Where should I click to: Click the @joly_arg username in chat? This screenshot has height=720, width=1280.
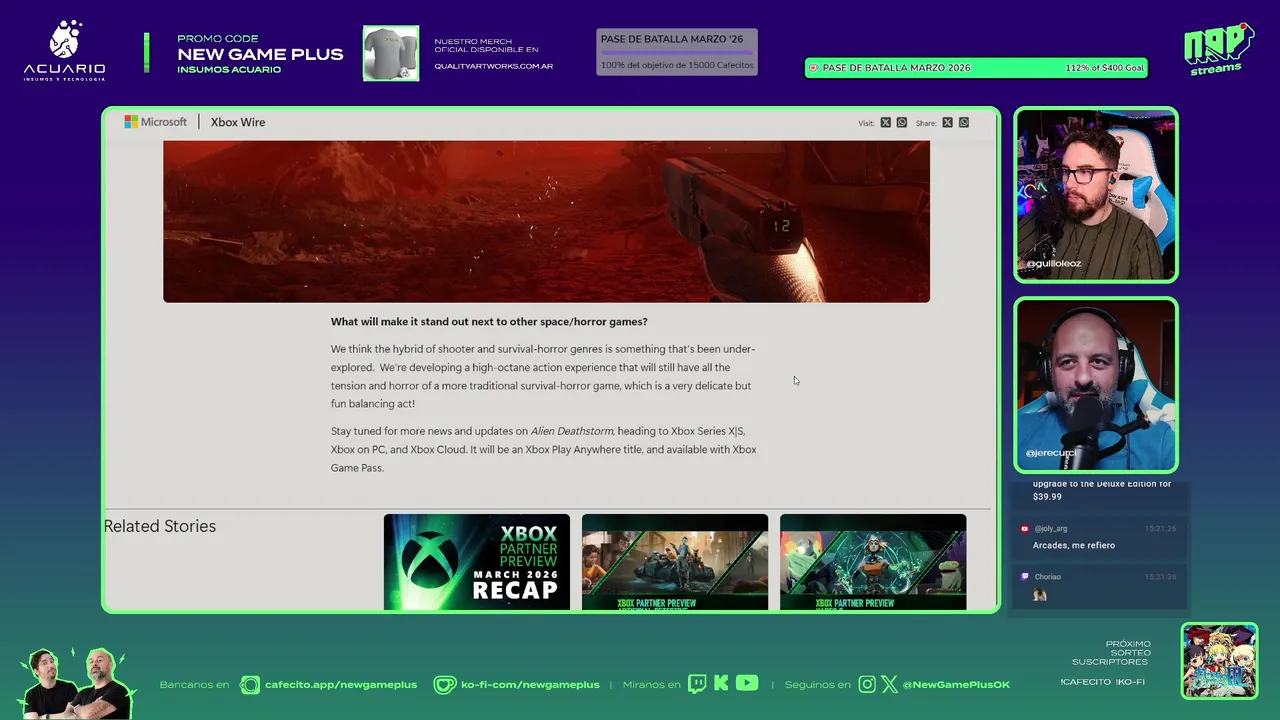(1050, 529)
